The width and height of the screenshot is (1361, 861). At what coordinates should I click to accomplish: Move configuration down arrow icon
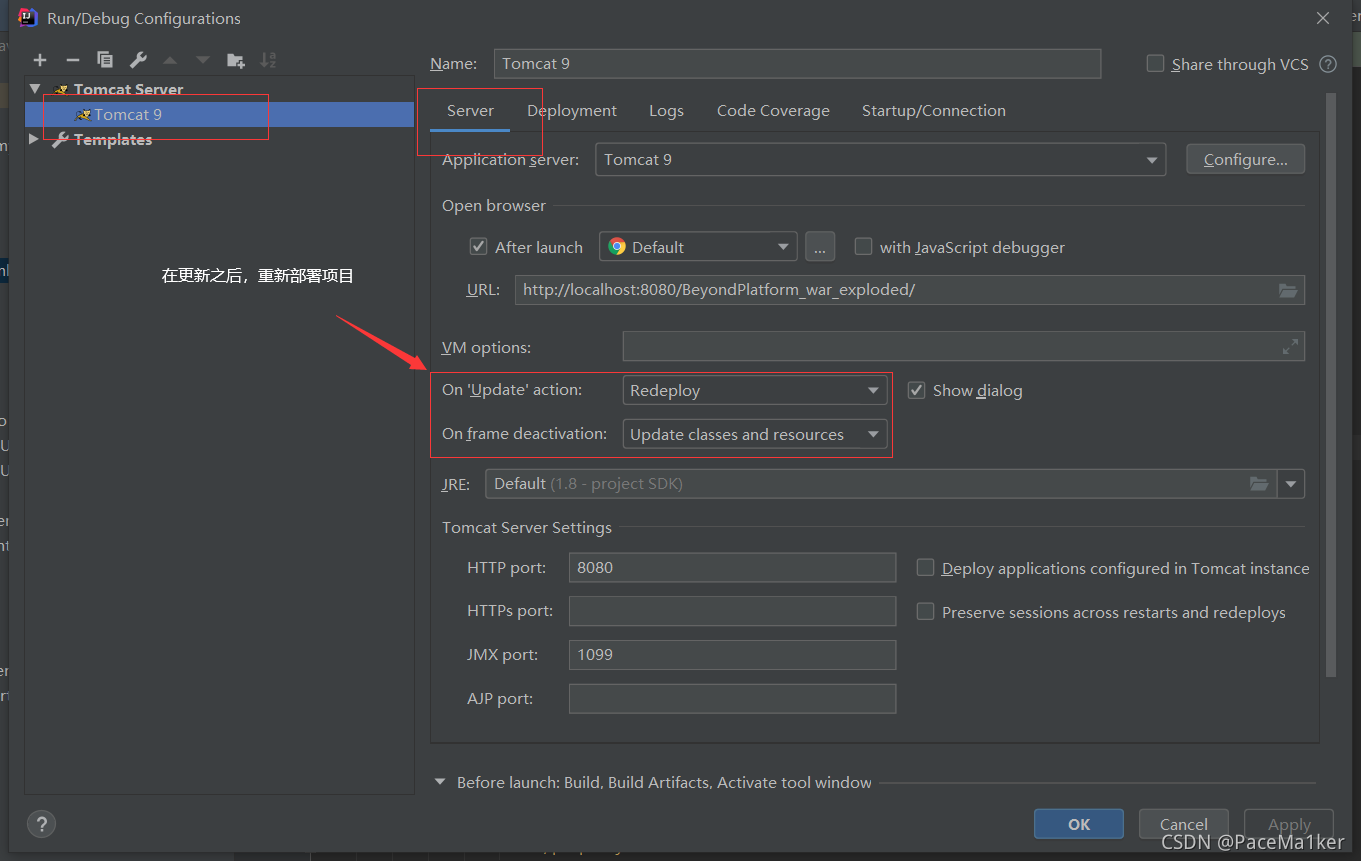coord(203,60)
